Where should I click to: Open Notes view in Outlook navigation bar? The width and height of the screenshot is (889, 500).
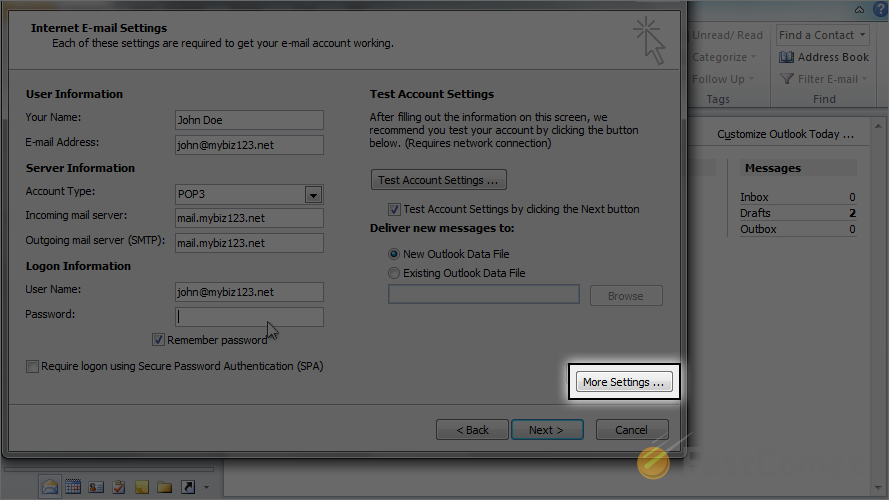coord(142,486)
